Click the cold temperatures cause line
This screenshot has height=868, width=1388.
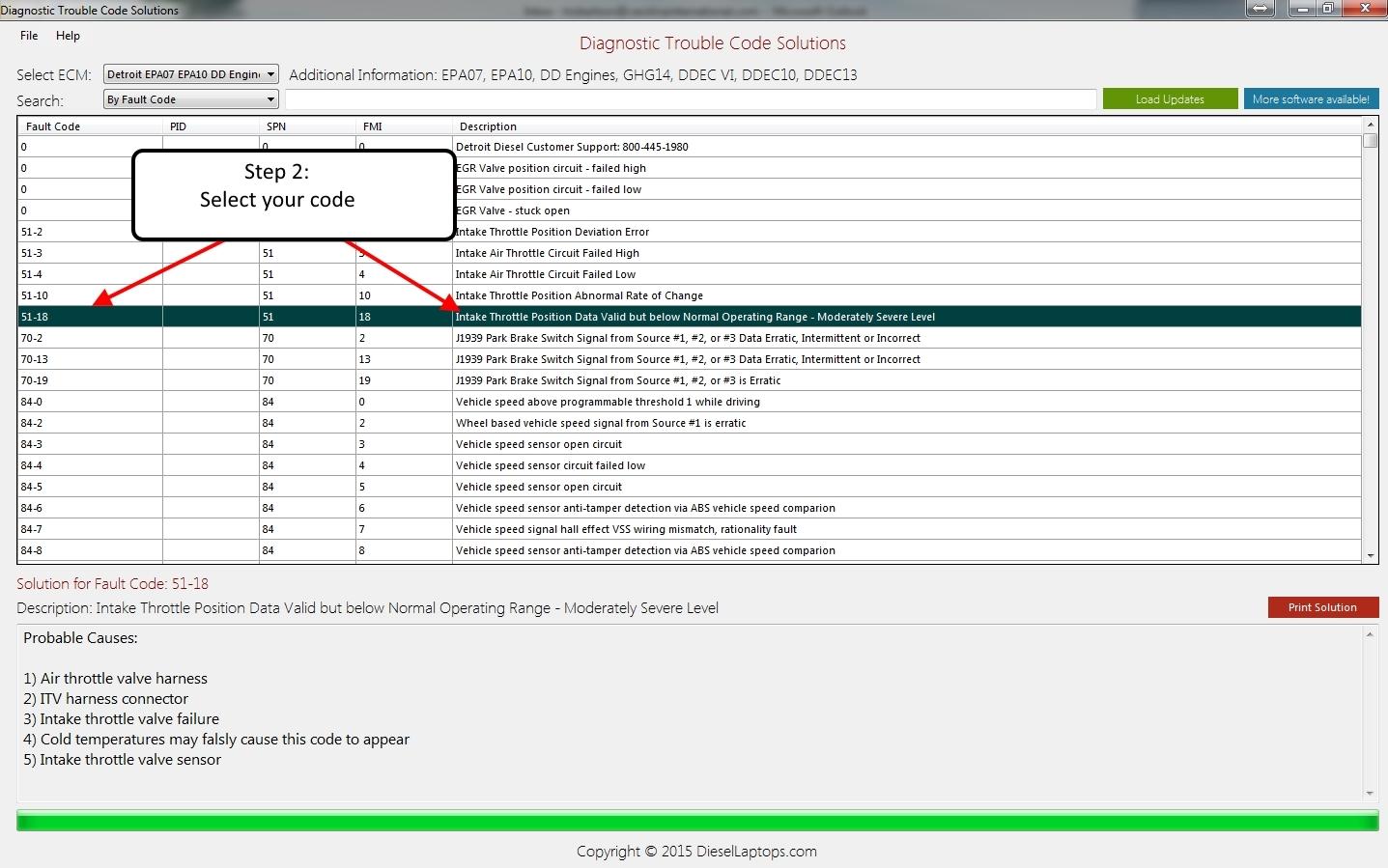coord(216,740)
